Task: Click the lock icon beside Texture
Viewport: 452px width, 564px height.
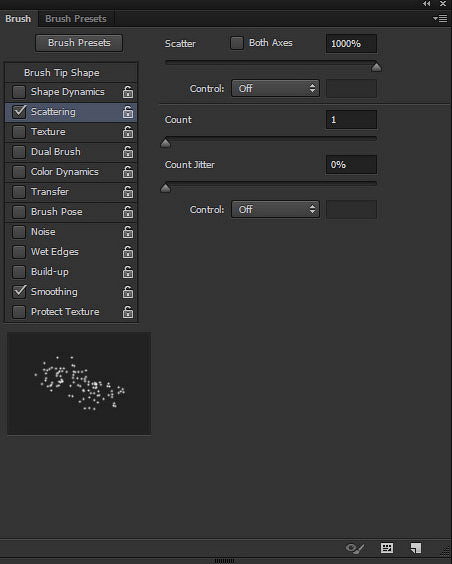Action: tap(128, 132)
